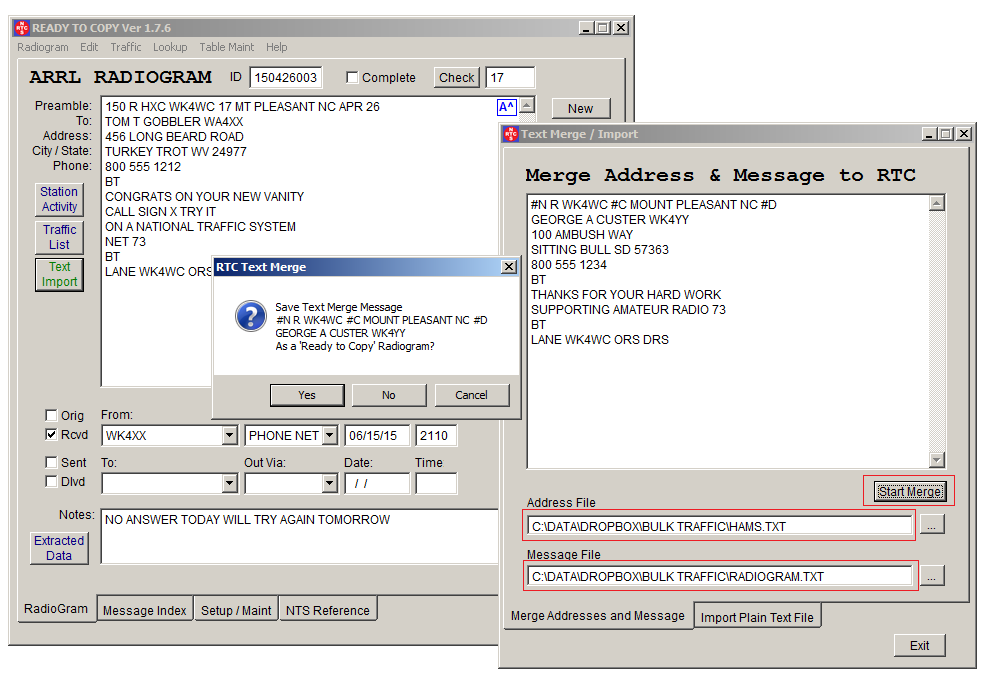Click the received time field 2110
989x676 pixels.
coord(436,436)
